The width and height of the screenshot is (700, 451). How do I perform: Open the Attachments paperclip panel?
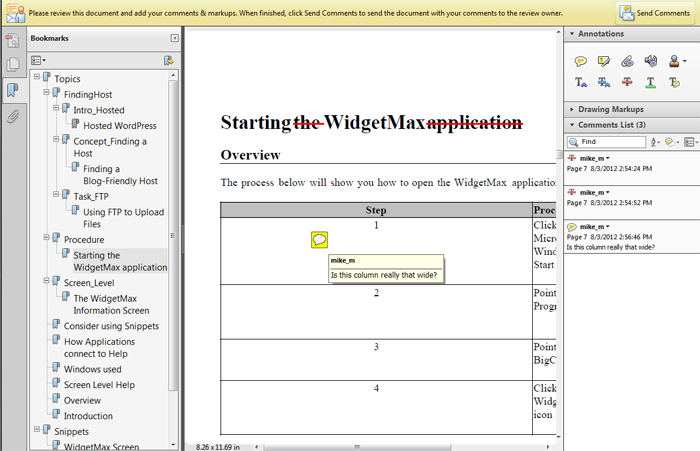[12, 116]
